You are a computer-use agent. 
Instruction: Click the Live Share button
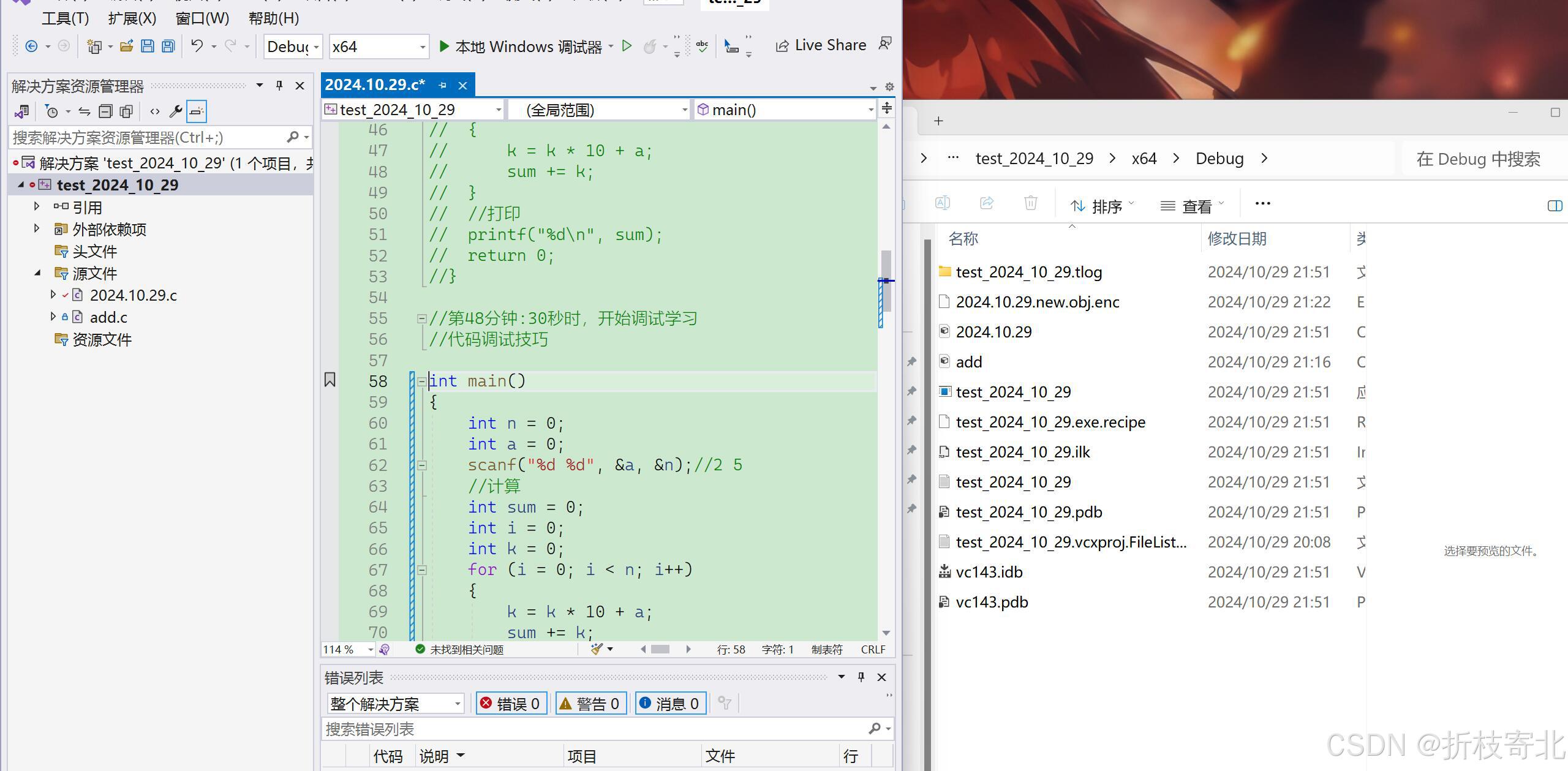pos(821,45)
